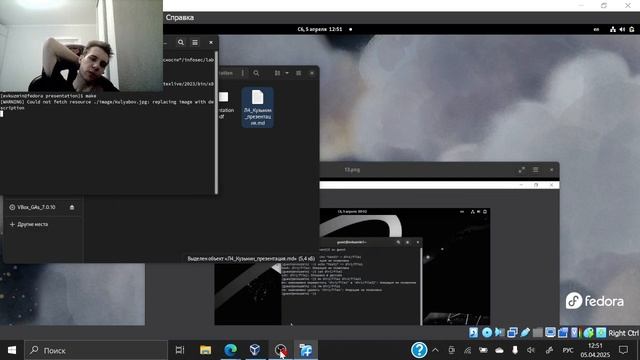This screenshot has width=640, height=360.
Task: Open VBox_GAs_7.0.10 in Files sidebar
Action: [x=36, y=207]
